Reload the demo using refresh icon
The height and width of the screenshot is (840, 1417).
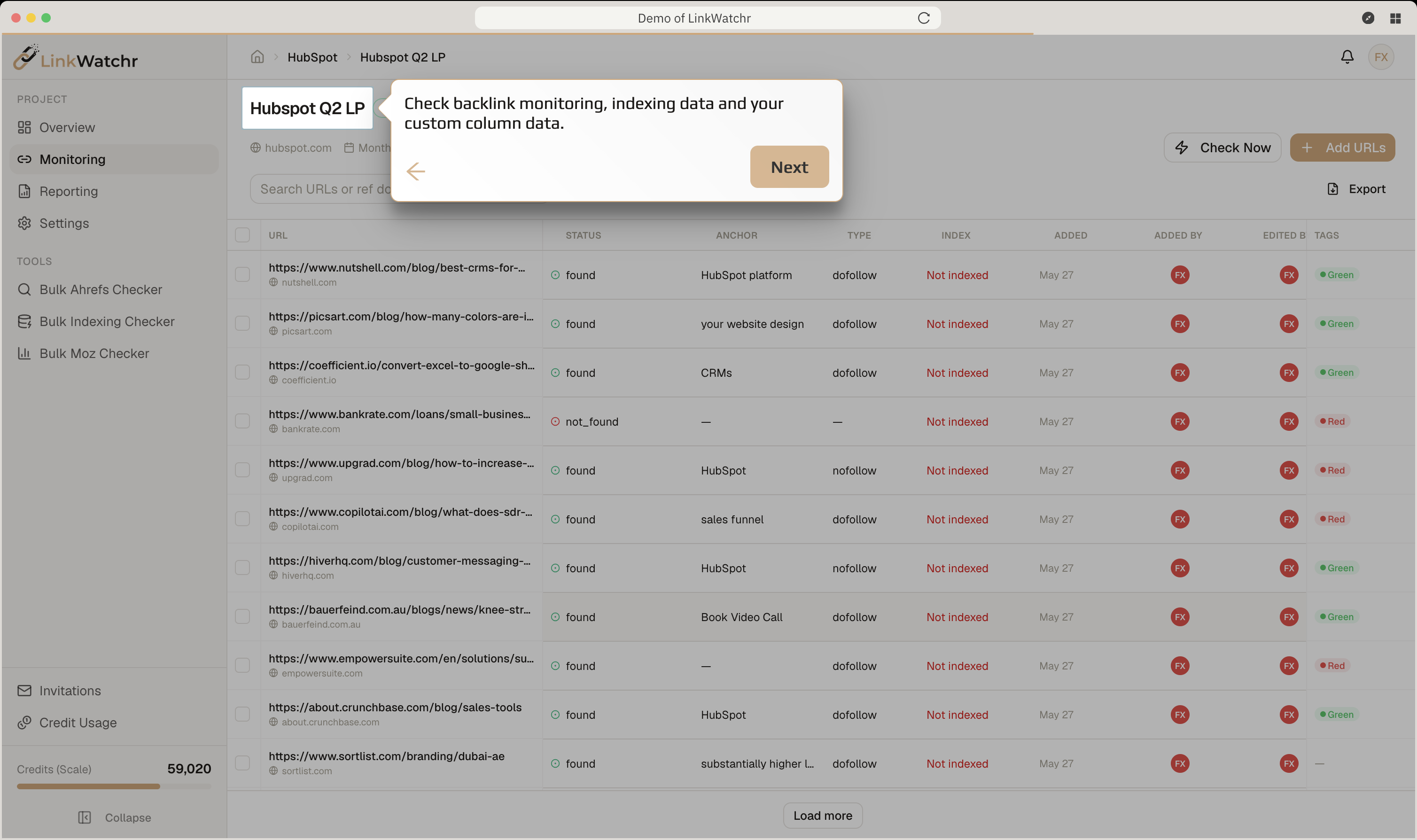(x=924, y=18)
